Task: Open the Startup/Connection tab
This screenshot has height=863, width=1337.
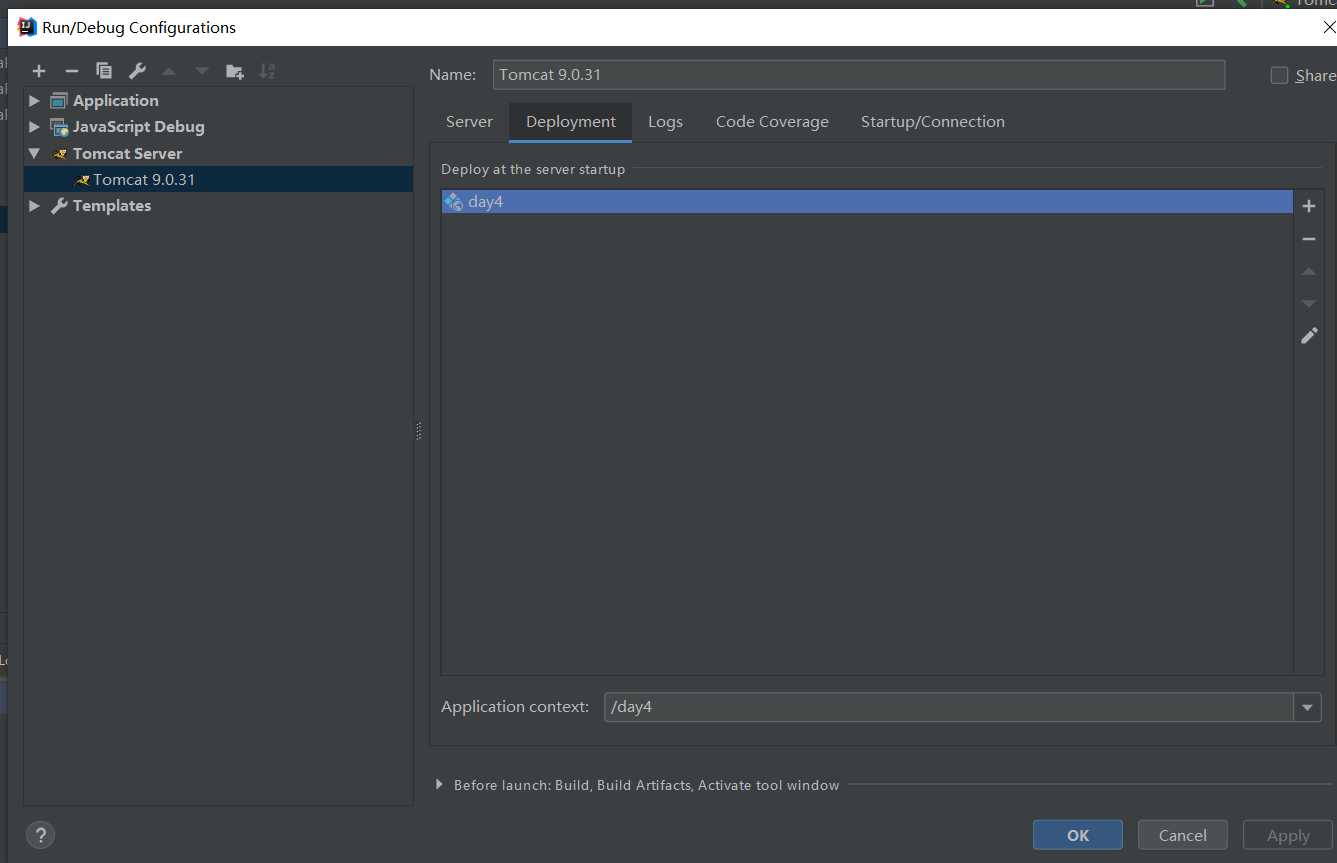Action: [933, 122]
